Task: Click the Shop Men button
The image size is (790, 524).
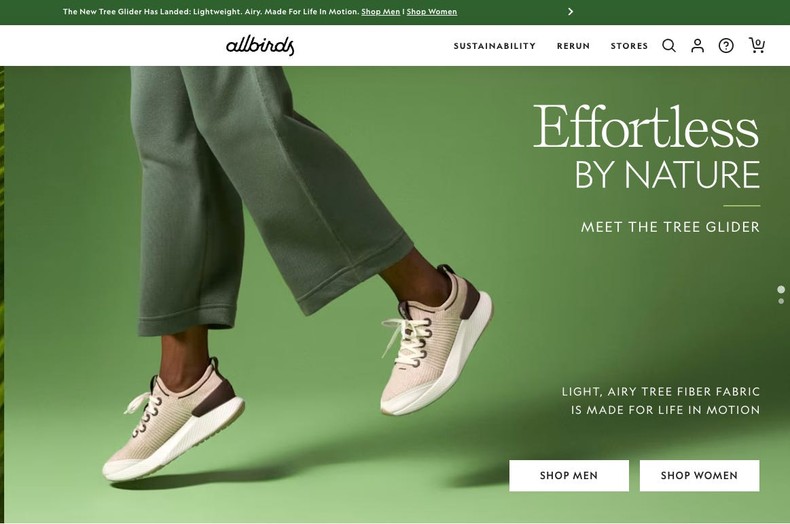Action: (x=569, y=476)
